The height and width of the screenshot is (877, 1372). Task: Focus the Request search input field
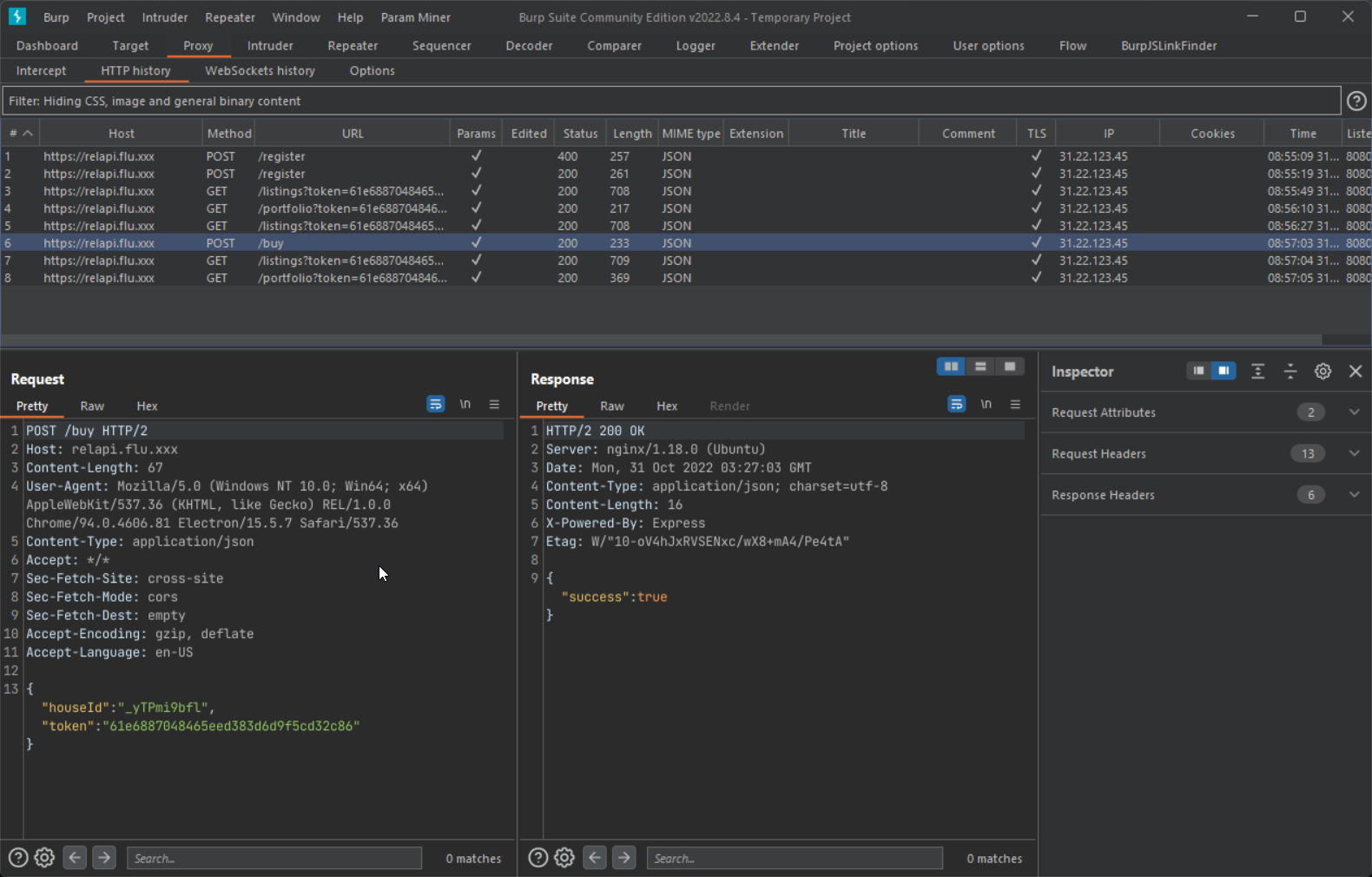[x=274, y=858]
